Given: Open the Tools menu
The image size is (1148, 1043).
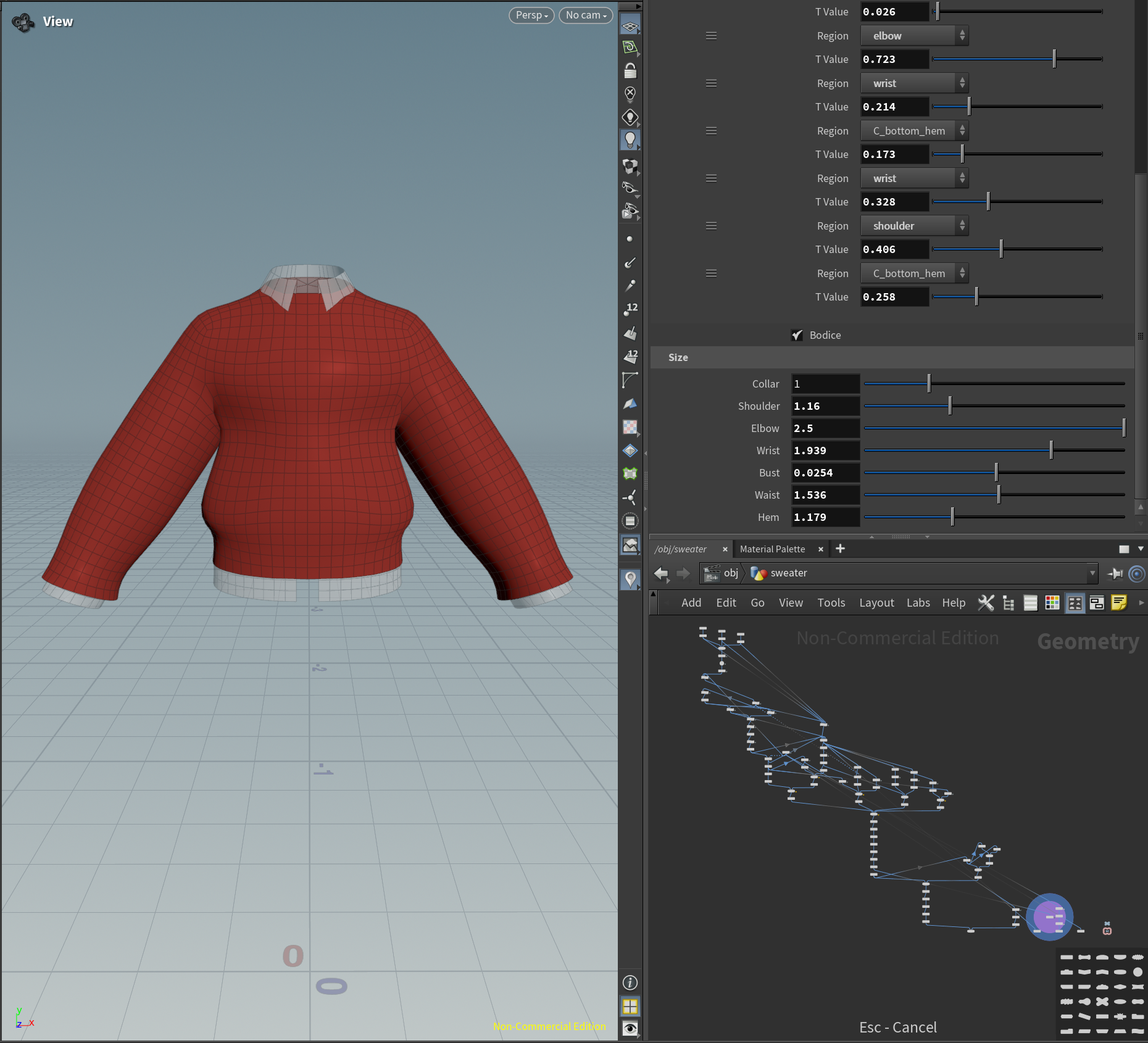Looking at the screenshot, I should pos(831,603).
